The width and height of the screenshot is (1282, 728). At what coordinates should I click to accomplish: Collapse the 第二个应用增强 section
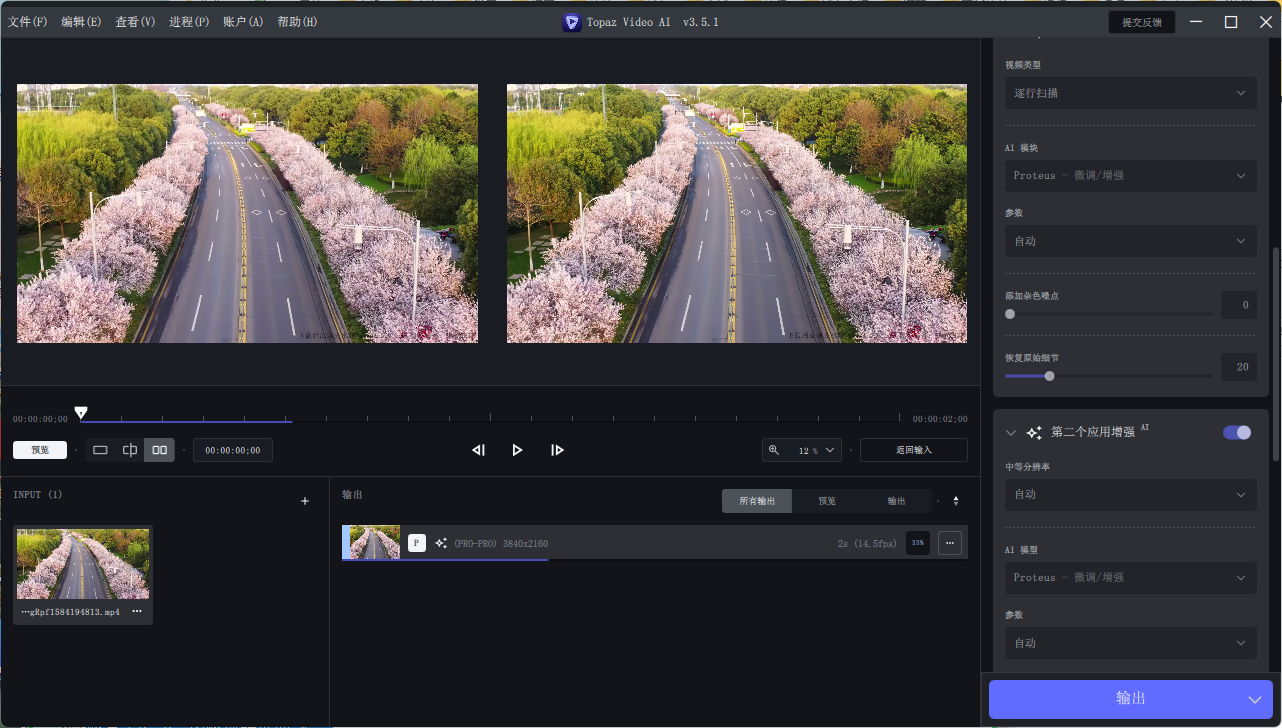pyautogui.click(x=1010, y=433)
